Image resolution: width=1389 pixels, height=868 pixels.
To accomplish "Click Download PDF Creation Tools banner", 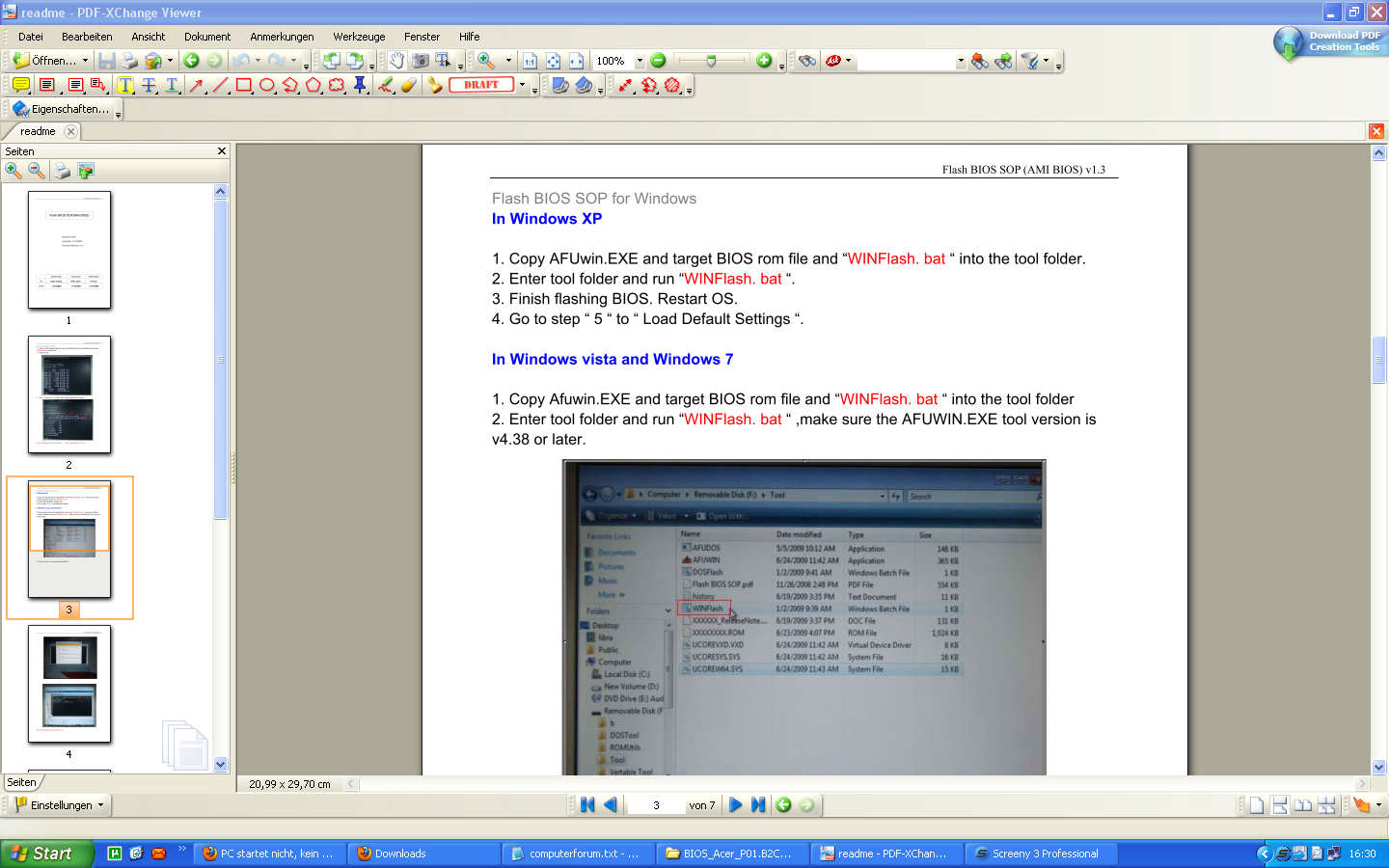I will (1330, 42).
